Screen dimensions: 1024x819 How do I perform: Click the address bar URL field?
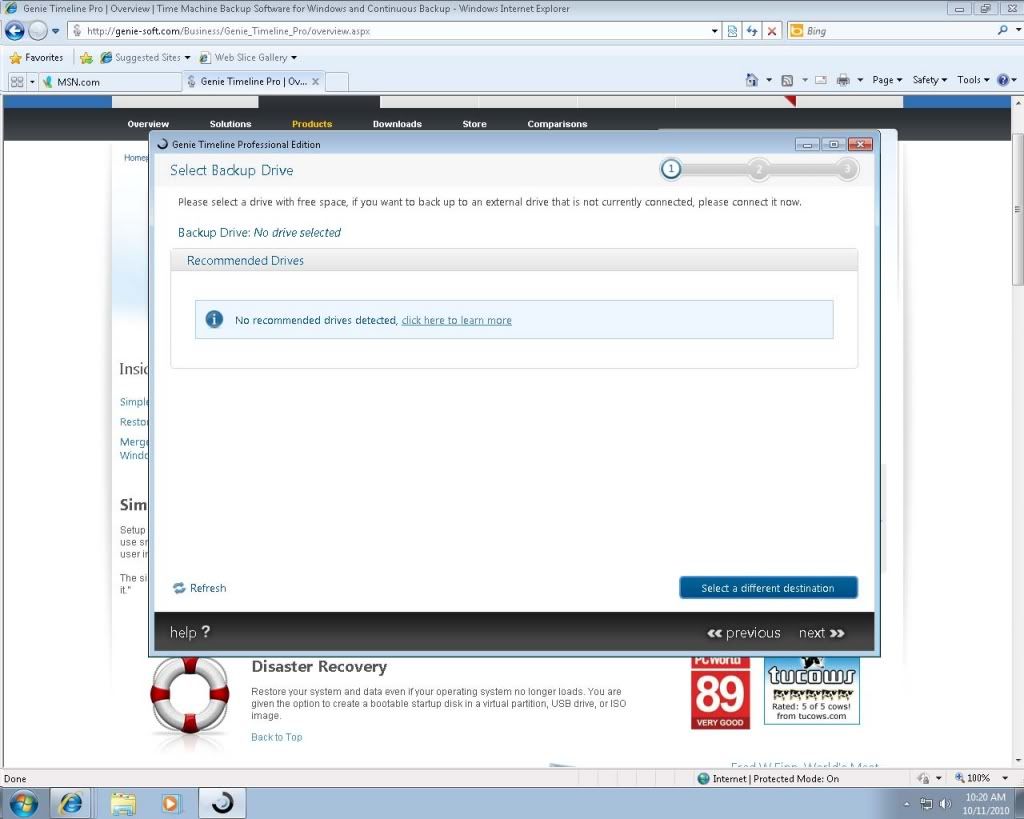pos(389,31)
